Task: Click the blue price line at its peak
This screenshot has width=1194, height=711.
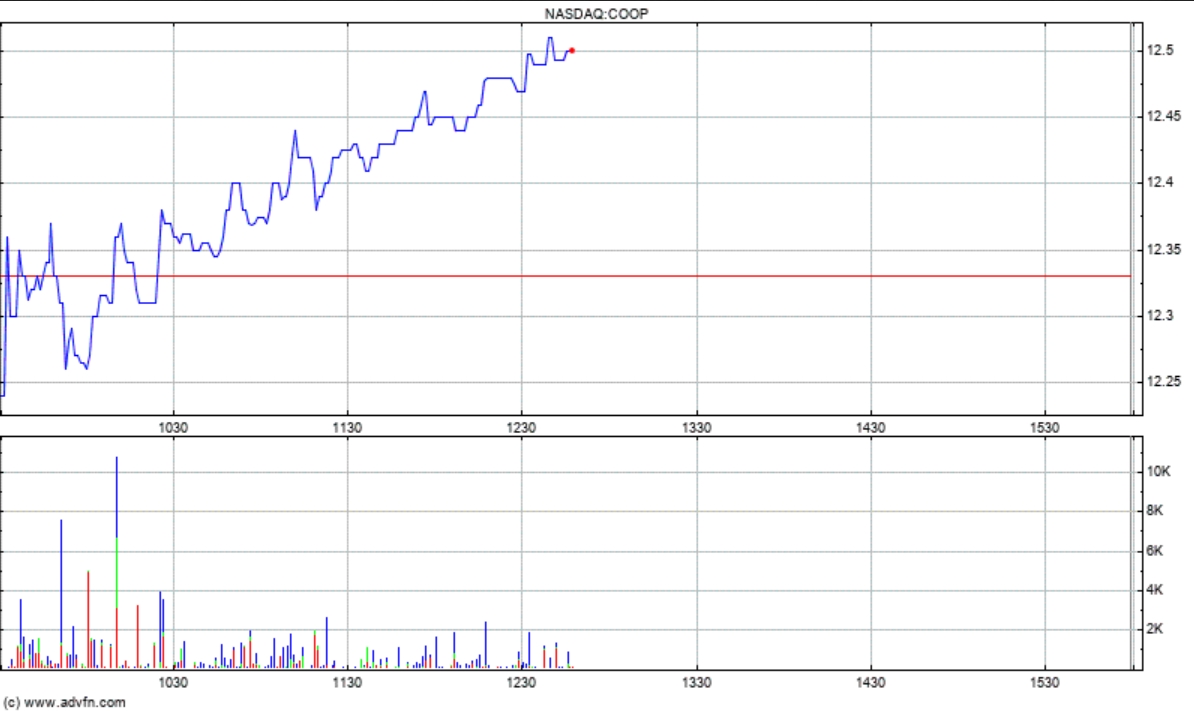Action: [552, 38]
